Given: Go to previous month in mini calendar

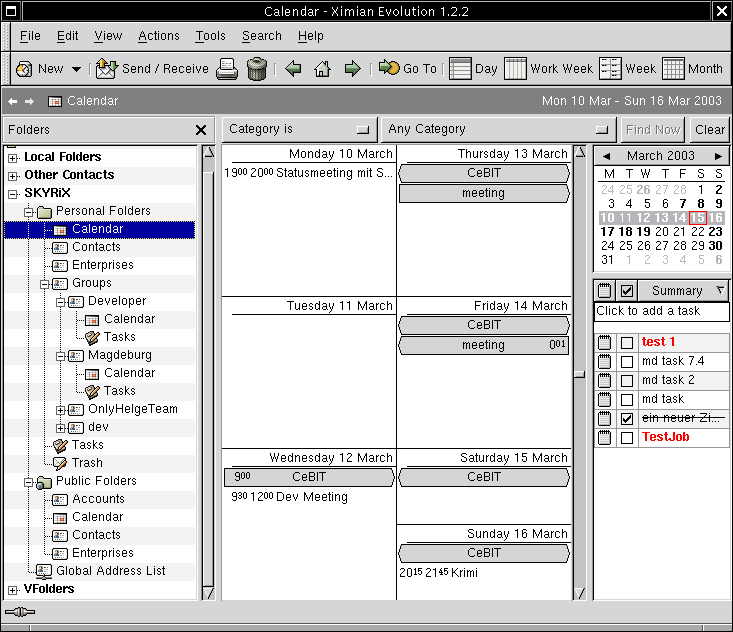Looking at the screenshot, I should click(x=606, y=156).
